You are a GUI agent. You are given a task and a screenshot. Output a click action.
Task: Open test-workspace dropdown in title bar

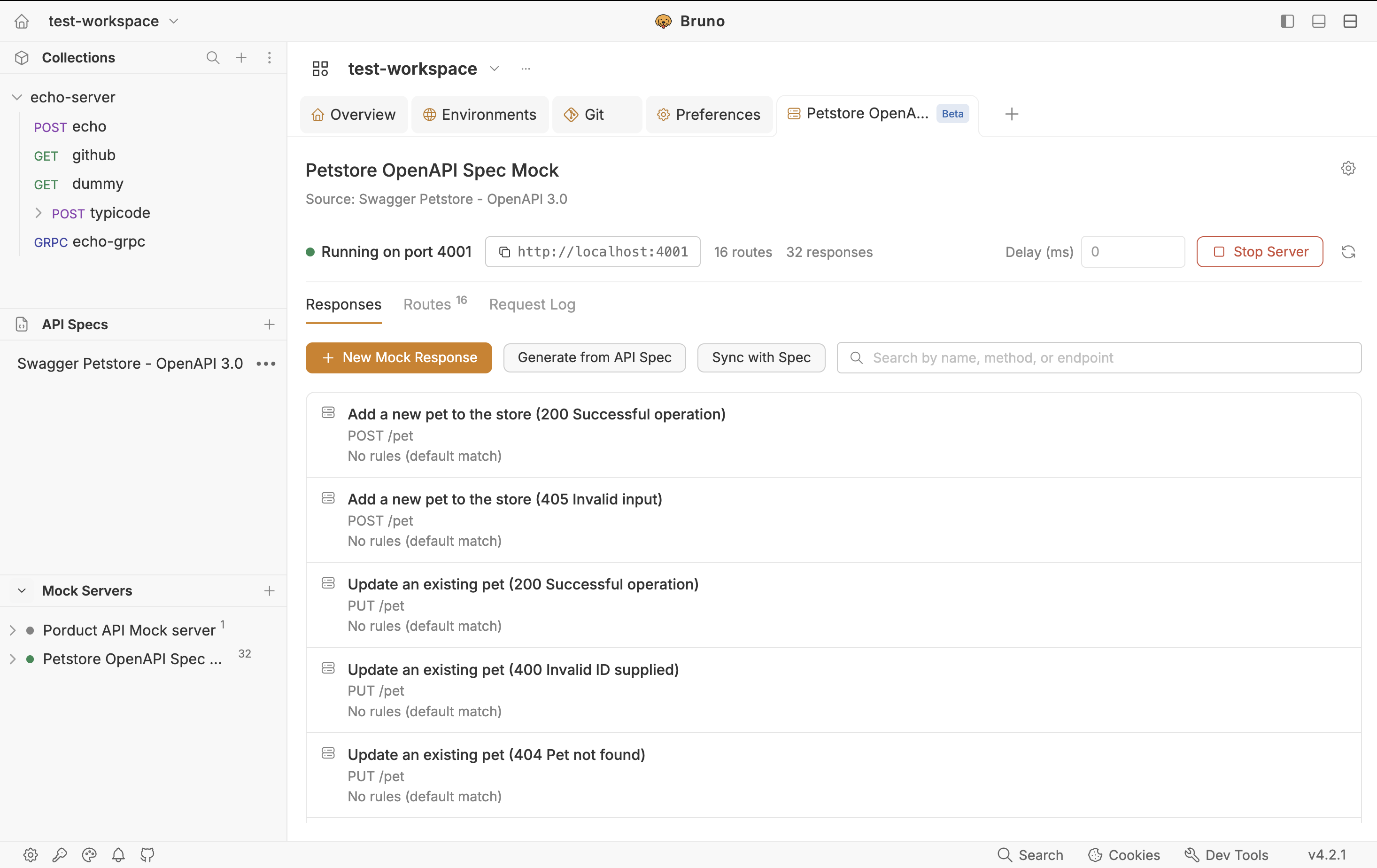pyautogui.click(x=113, y=21)
